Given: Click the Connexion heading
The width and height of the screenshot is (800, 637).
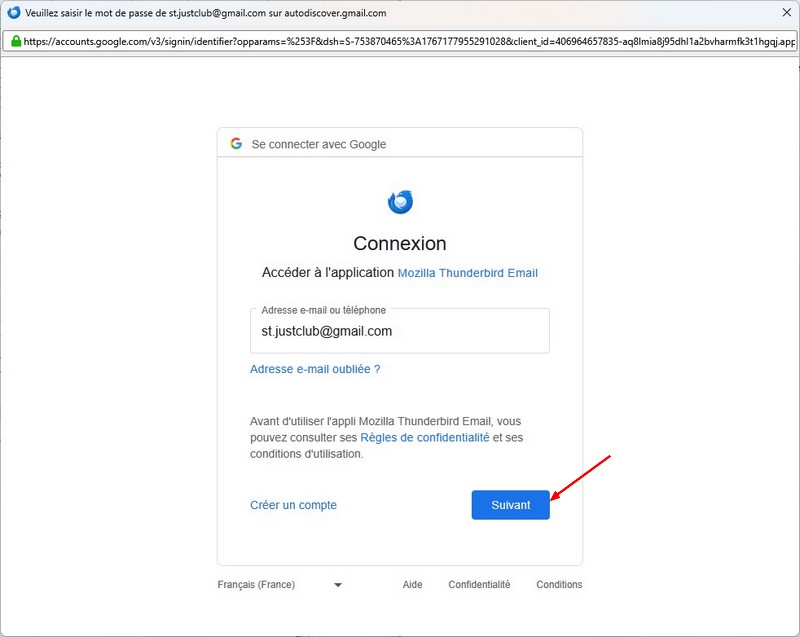Looking at the screenshot, I should [400, 244].
